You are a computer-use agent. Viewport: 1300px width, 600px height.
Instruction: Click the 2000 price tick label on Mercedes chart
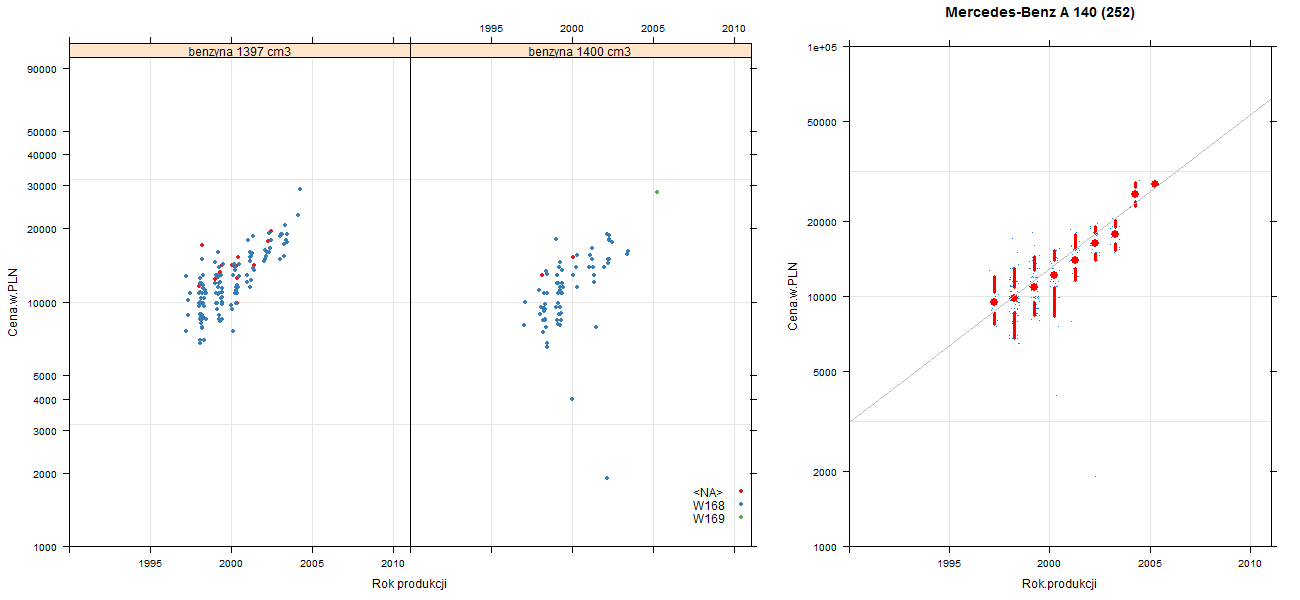point(825,472)
